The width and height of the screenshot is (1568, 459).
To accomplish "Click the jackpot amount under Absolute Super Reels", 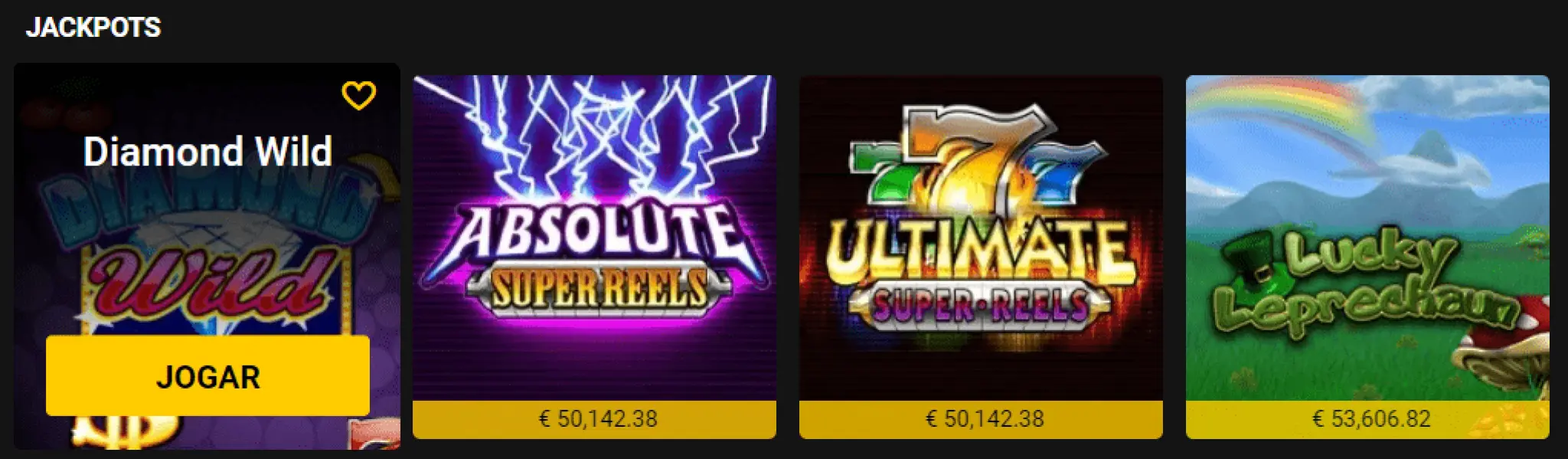I will tap(598, 419).
